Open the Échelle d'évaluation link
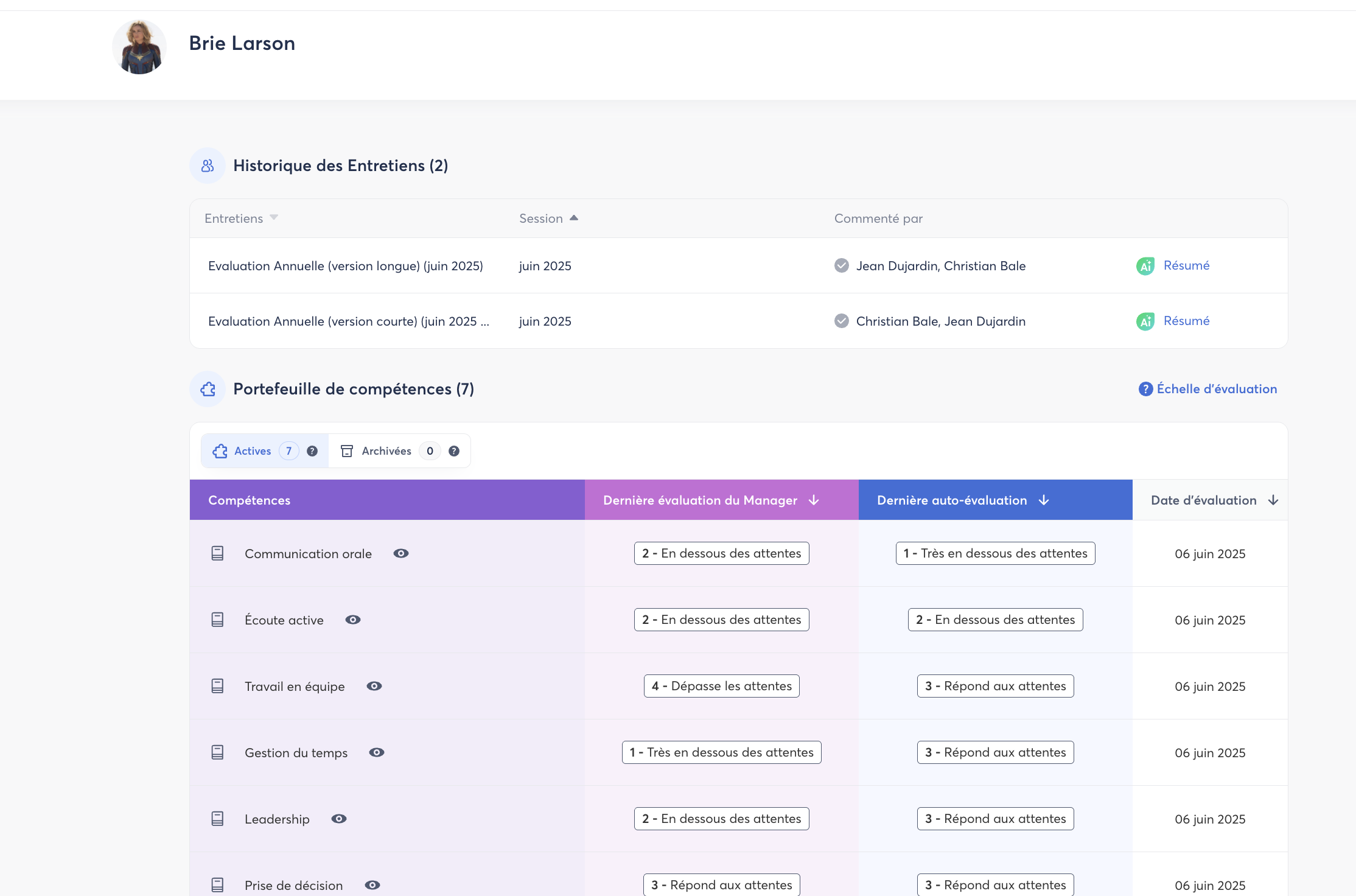Viewport: 1356px width, 896px height. (1216, 389)
